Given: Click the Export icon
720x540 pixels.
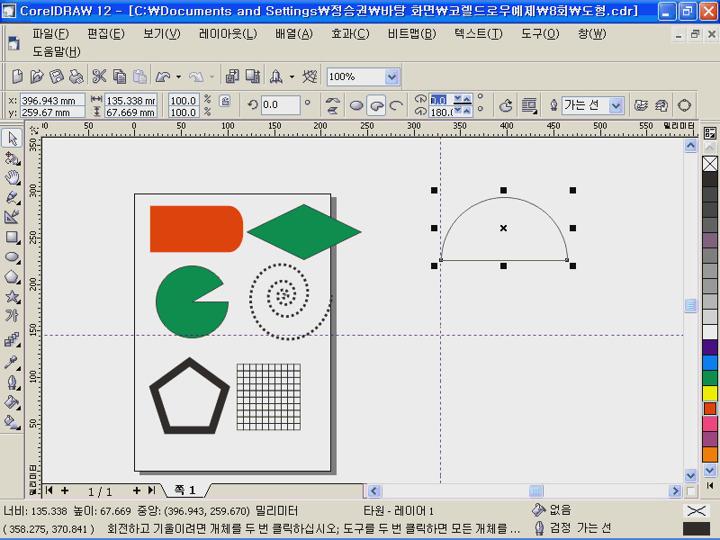Looking at the screenshot, I should [253, 76].
